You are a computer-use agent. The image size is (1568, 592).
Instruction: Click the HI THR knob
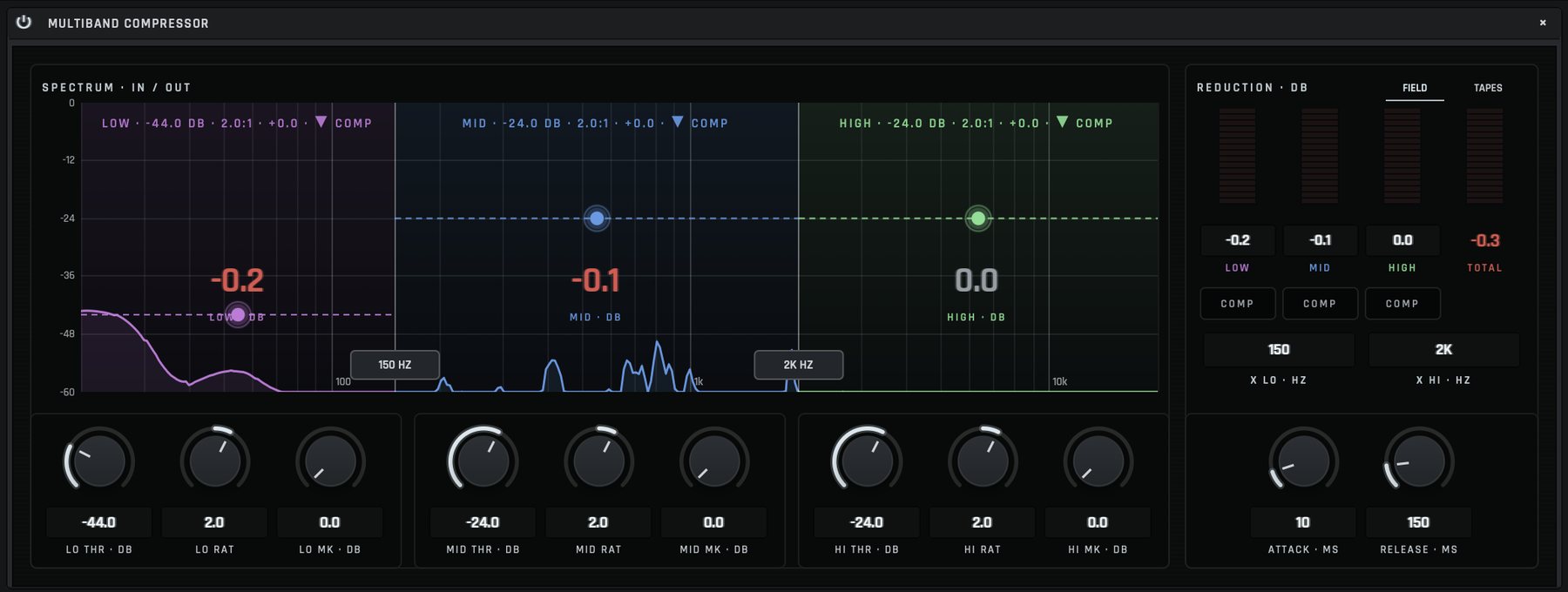coord(867,461)
